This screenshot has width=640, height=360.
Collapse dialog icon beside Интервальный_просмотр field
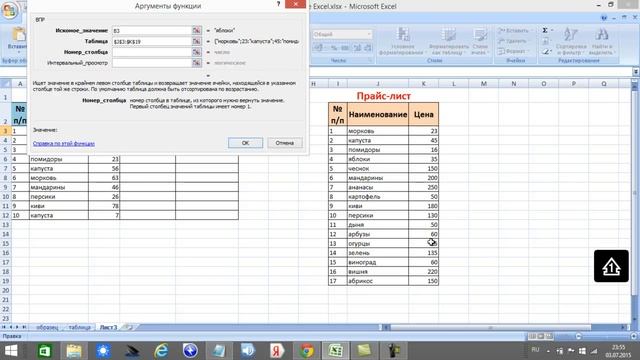point(197,62)
